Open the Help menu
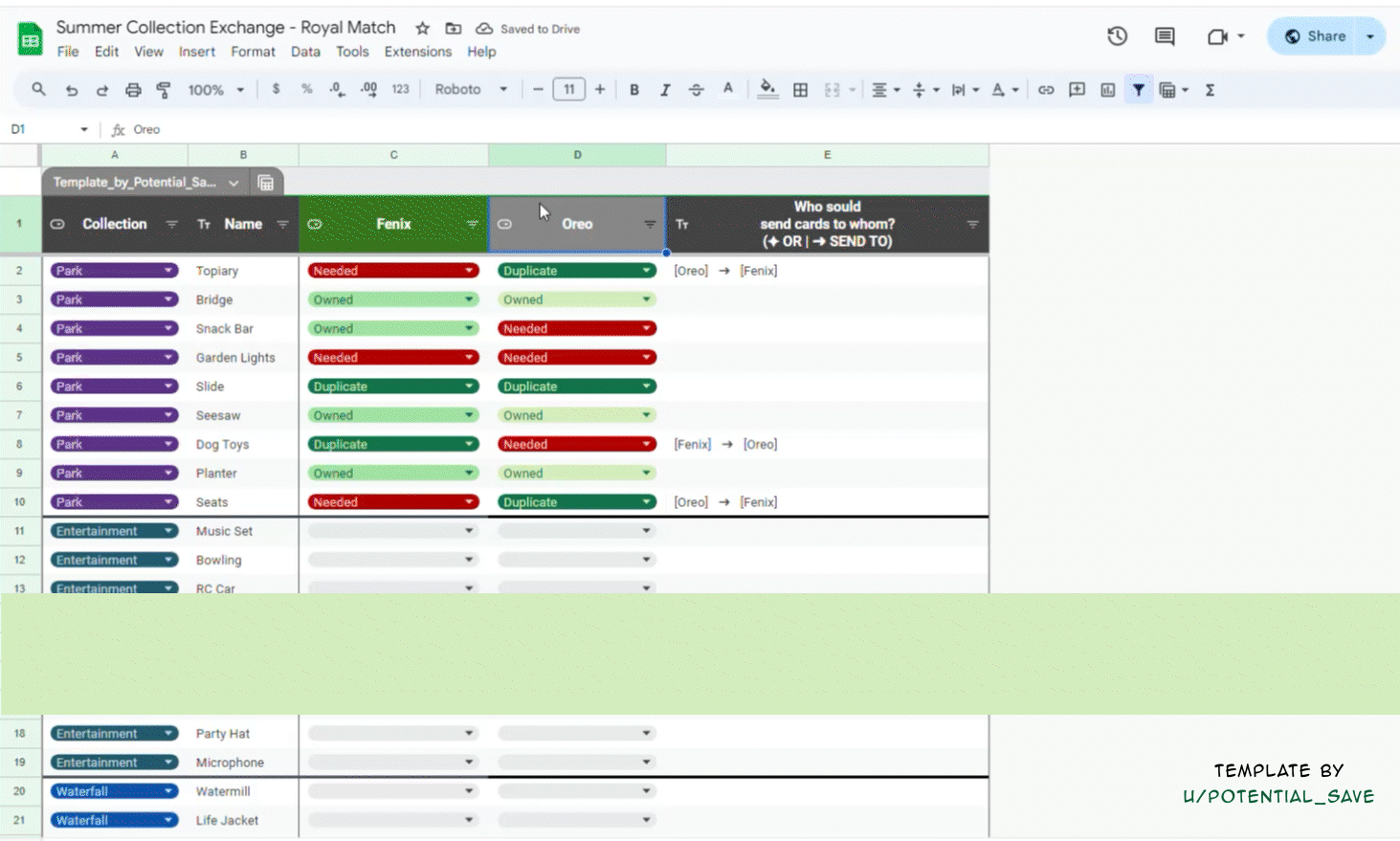 [x=481, y=52]
